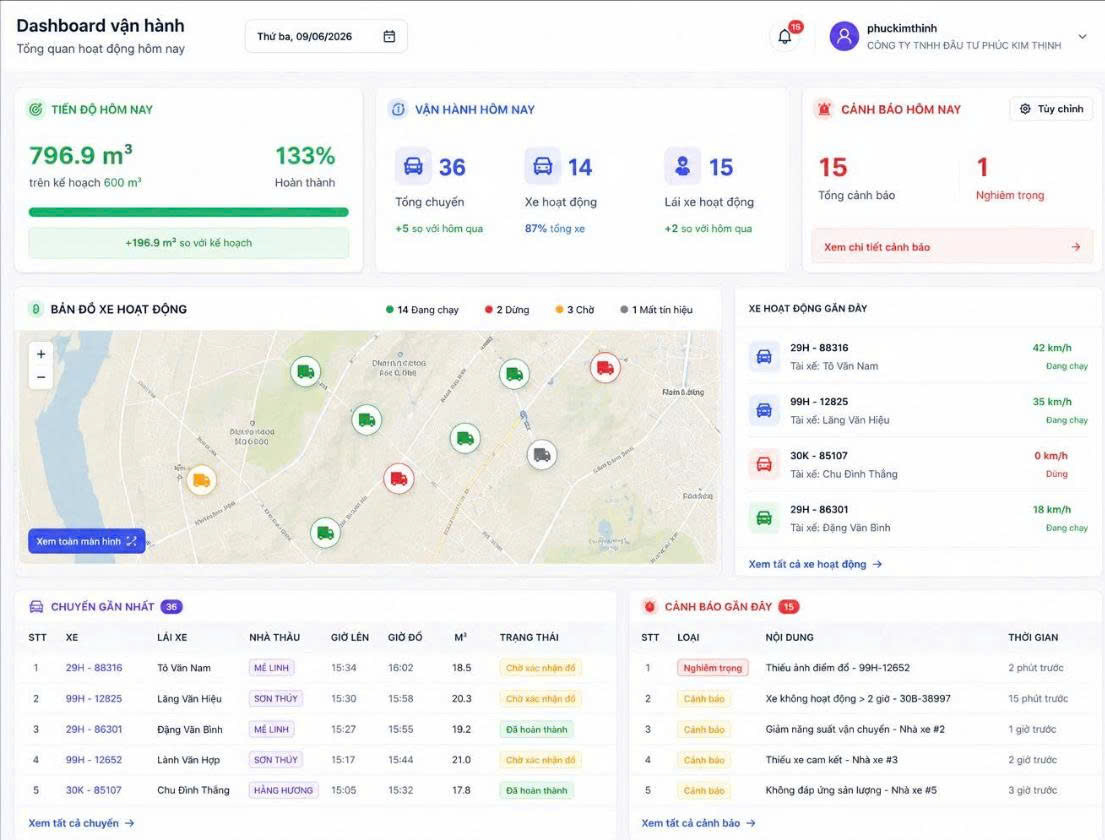Click the green progress bar for today's plan
Screen dimensions: 1105x840
click(188, 212)
